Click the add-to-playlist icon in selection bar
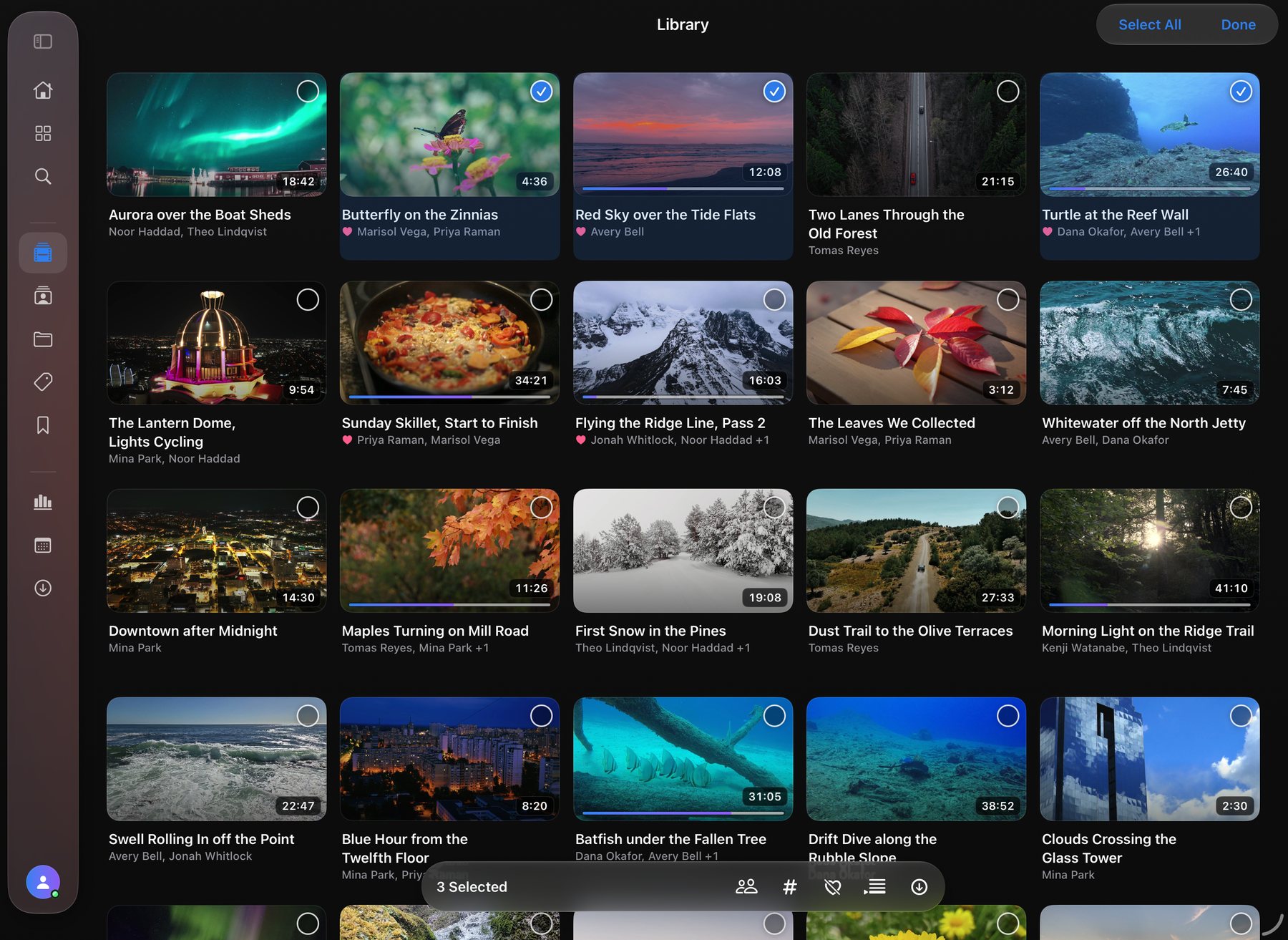Viewport: 1288px width, 940px height. (875, 887)
